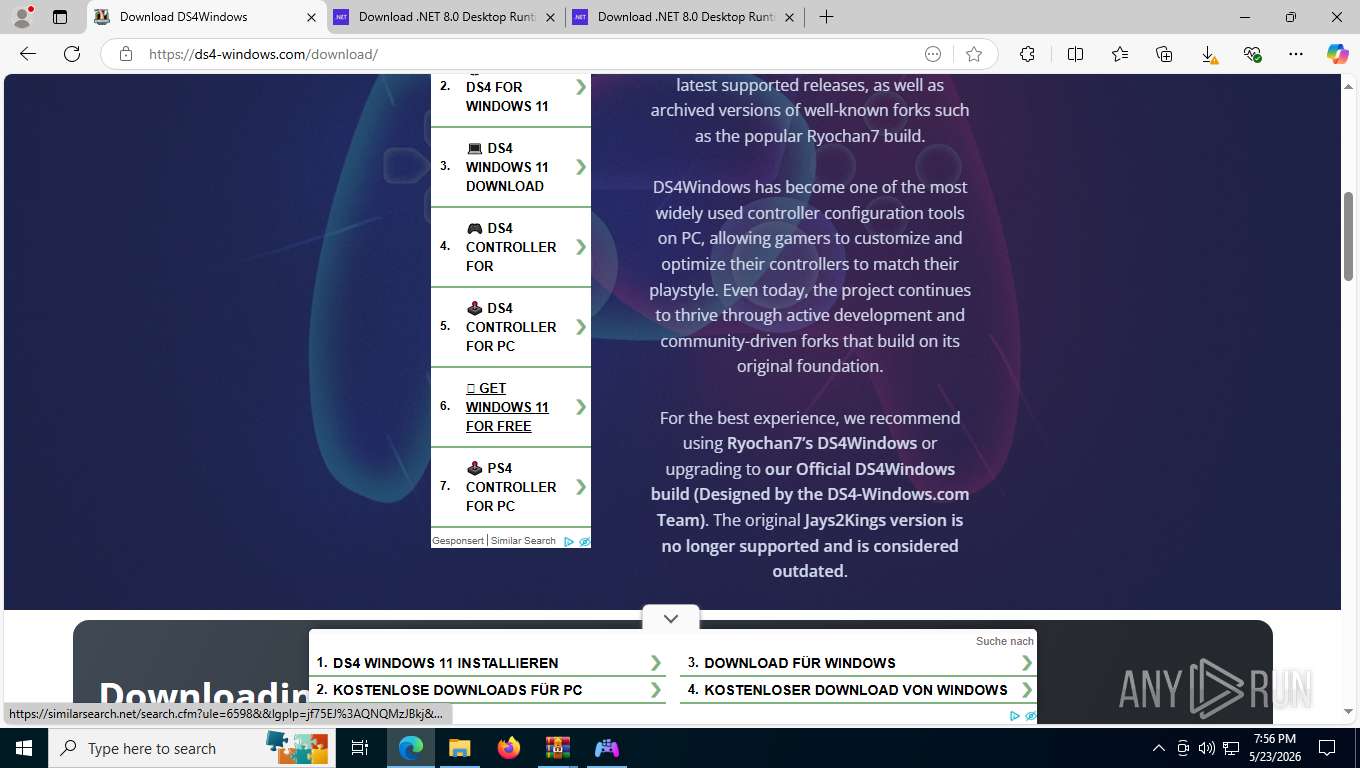The width and height of the screenshot is (1360, 768).
Task: Click arrow beside DS4 WINDOWS 11 INSTALLIEREN
Action: coord(656,663)
